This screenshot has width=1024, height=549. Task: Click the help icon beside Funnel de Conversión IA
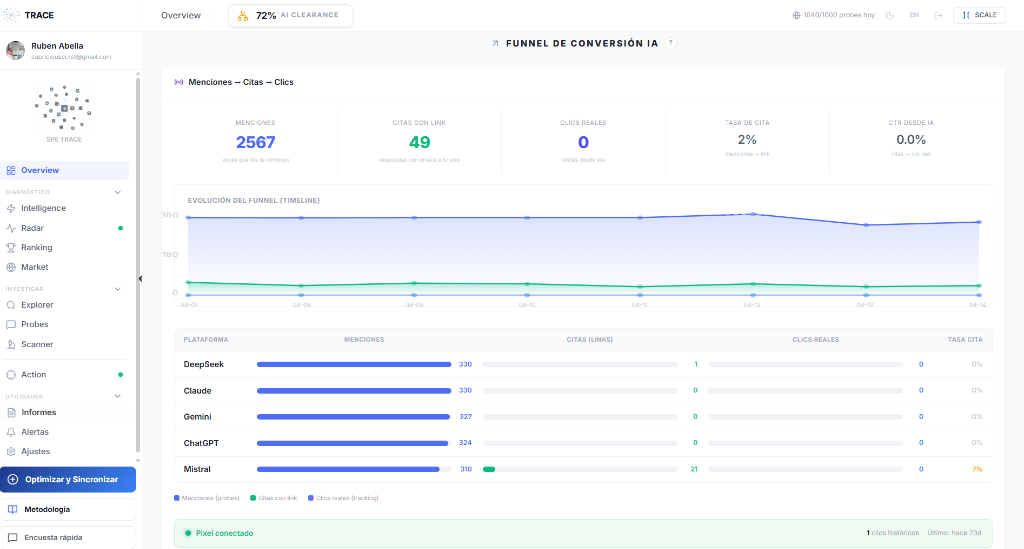(670, 43)
